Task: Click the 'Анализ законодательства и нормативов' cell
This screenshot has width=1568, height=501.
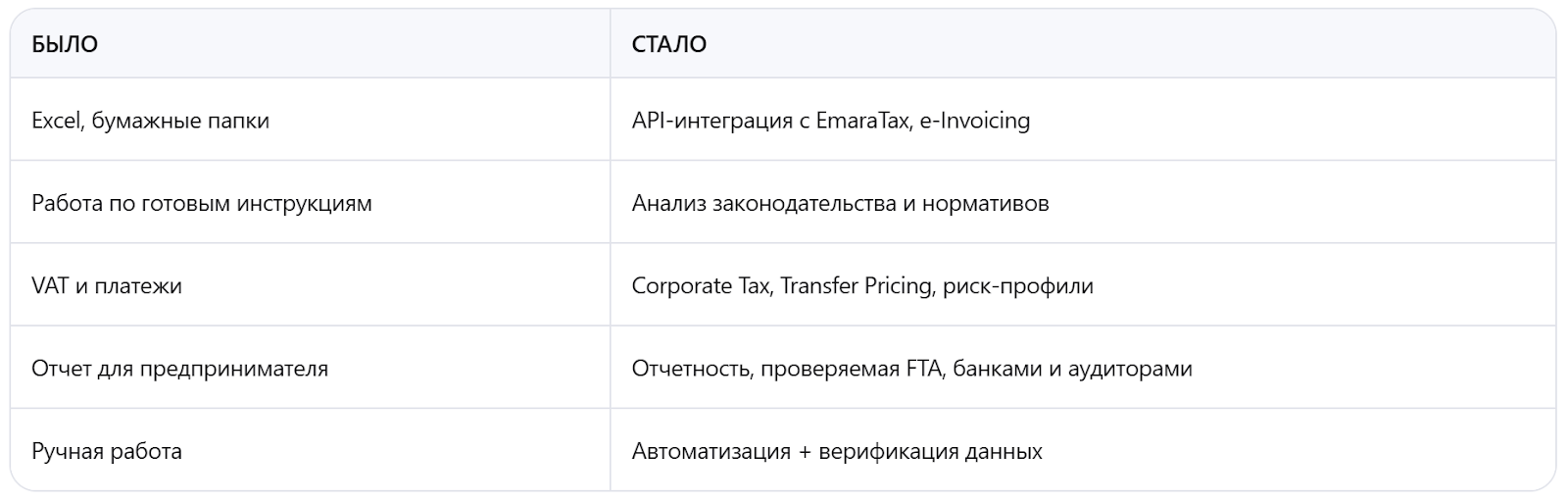Action: (x=840, y=204)
